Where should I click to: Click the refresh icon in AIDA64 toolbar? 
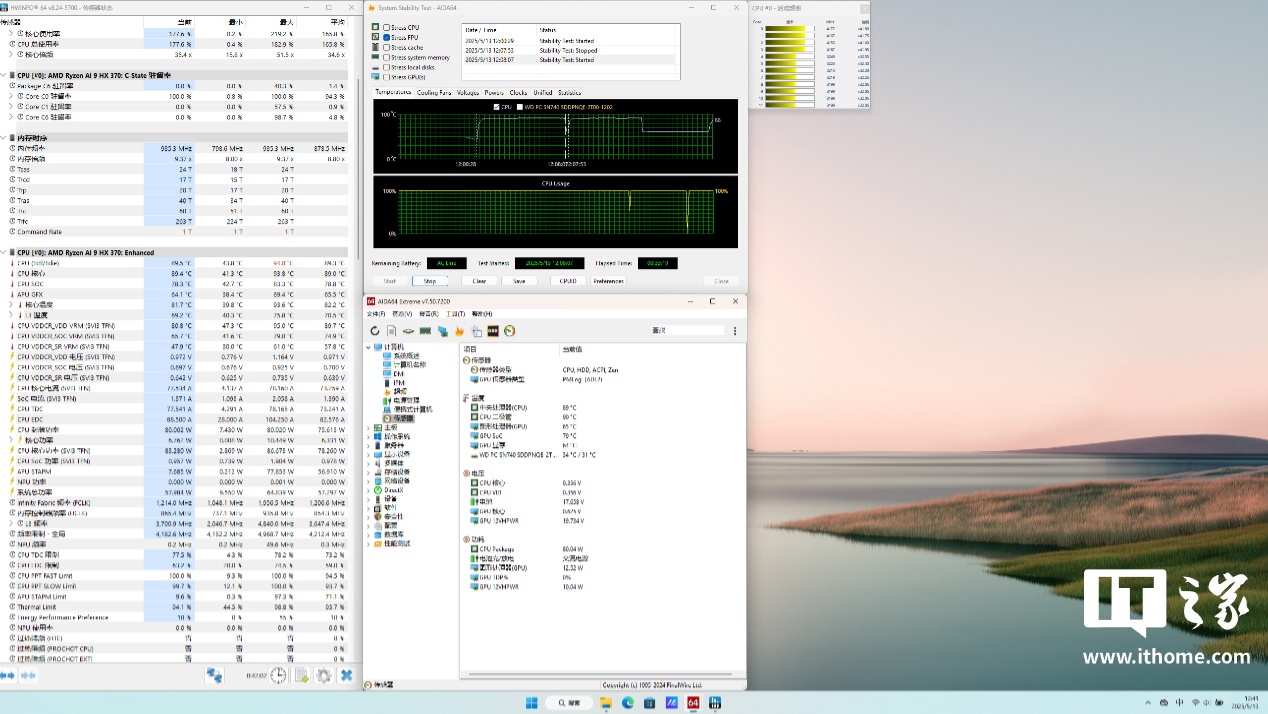pyautogui.click(x=375, y=331)
